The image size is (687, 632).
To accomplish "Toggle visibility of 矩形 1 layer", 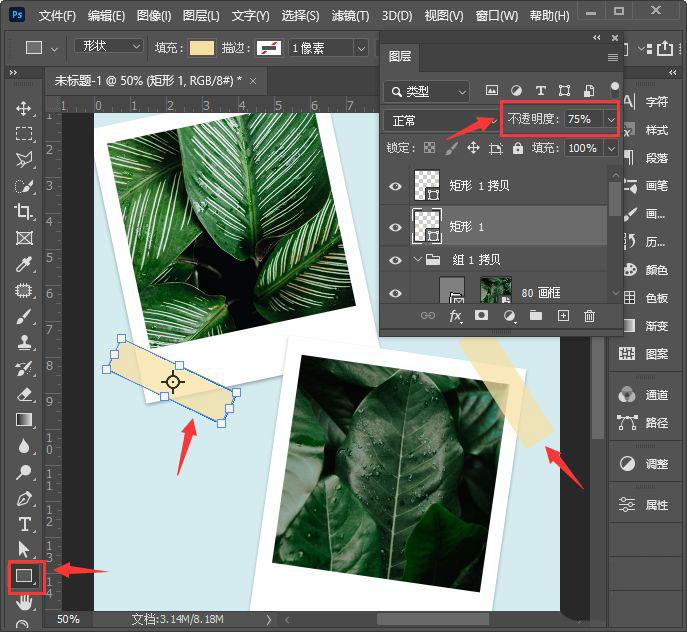I will coord(396,226).
